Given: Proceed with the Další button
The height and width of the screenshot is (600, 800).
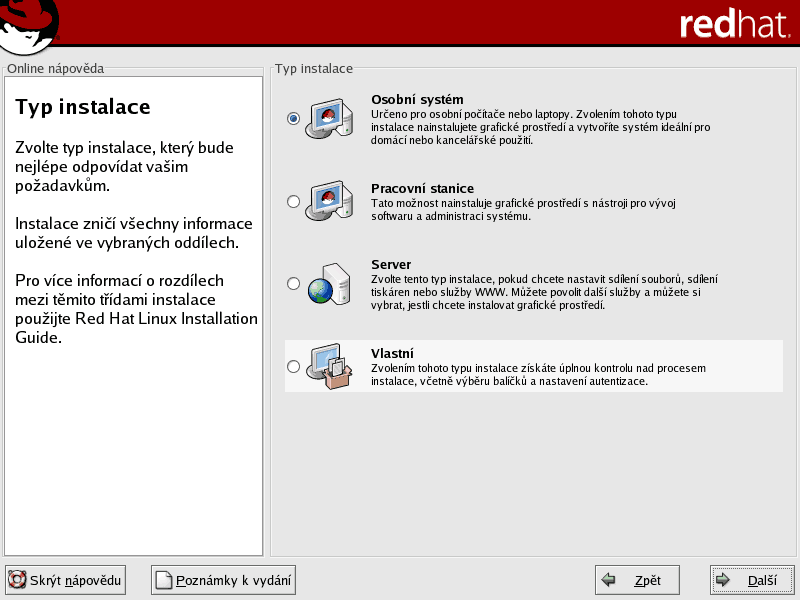Looking at the screenshot, I should click(752, 580).
